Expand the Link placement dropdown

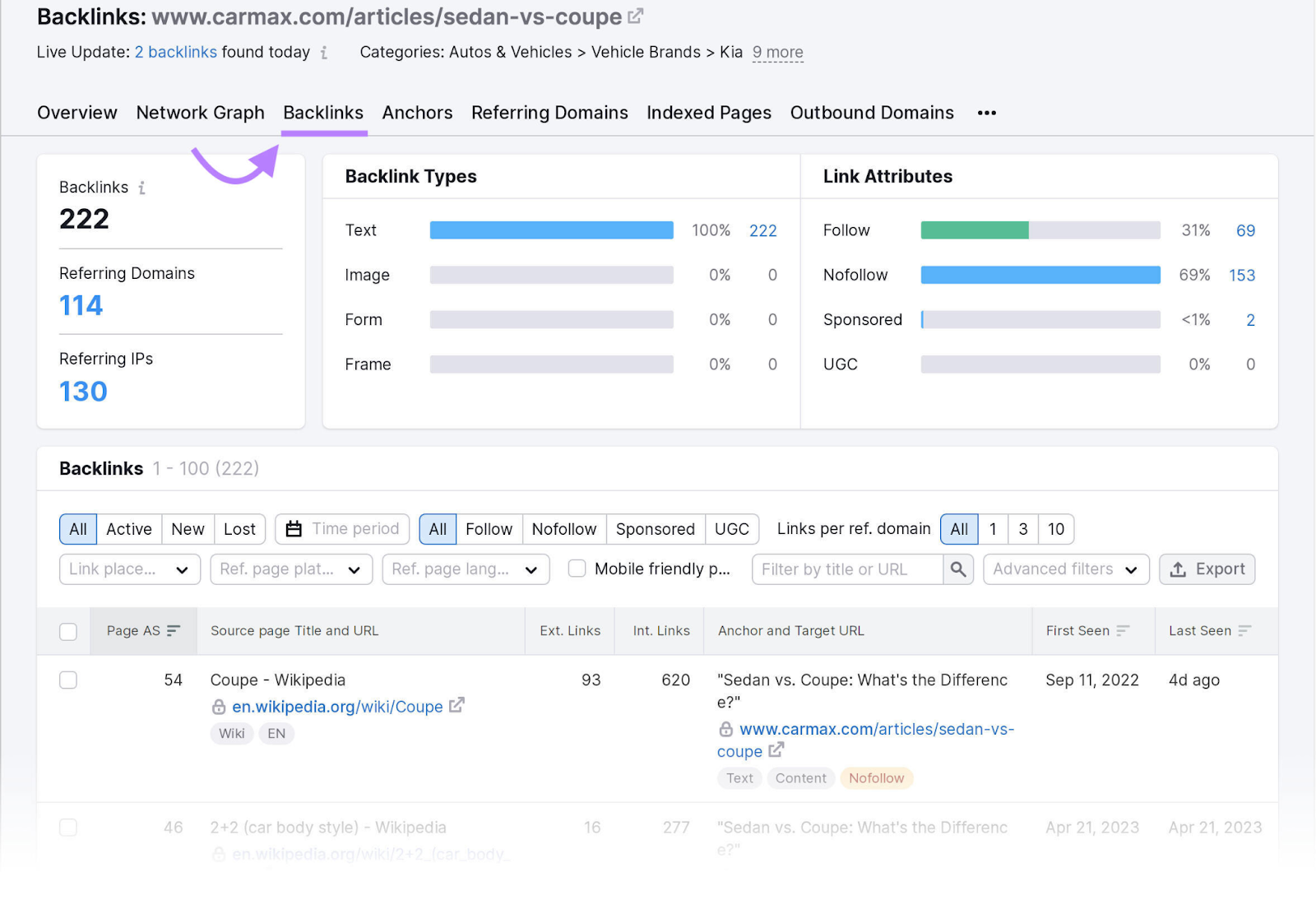[x=130, y=569]
